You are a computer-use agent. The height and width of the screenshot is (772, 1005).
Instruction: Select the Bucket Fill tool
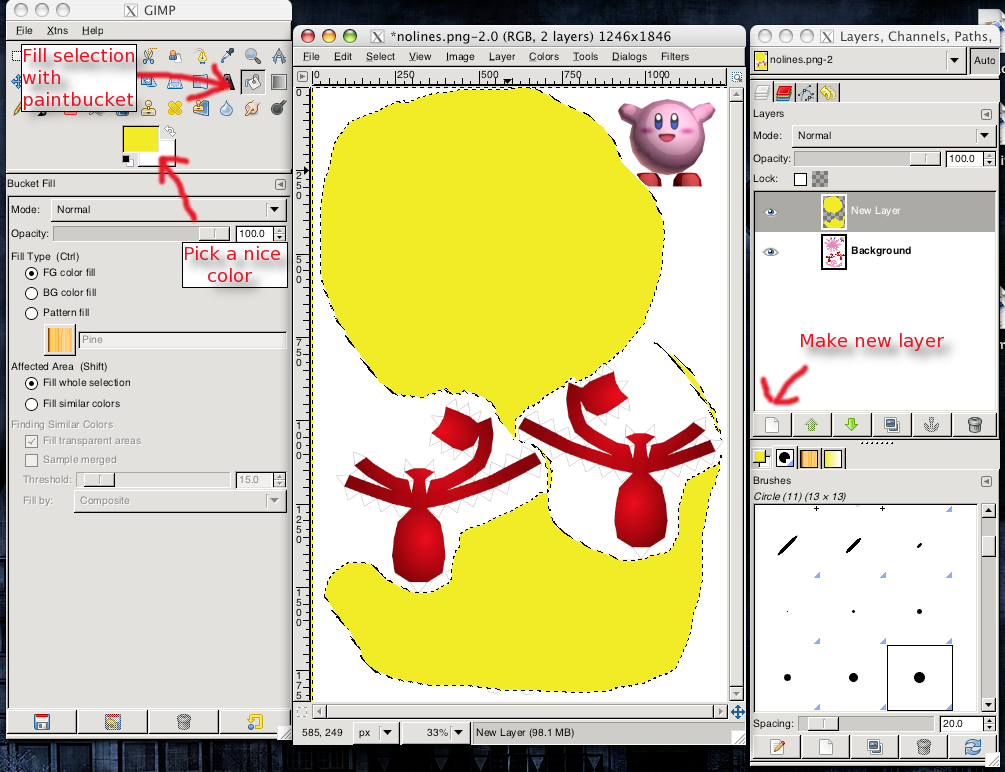click(x=253, y=82)
